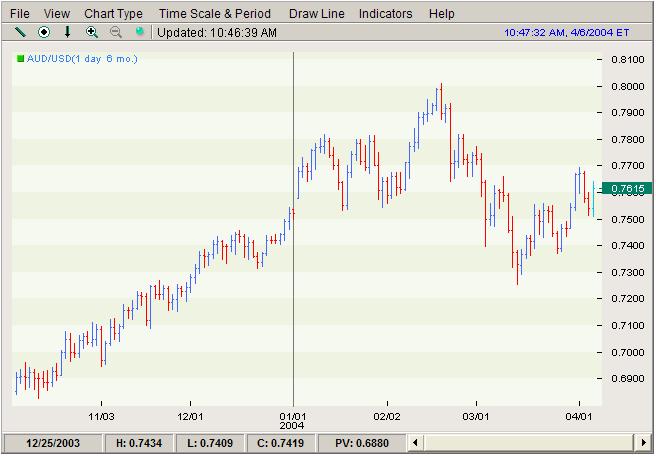Zoom in on the chart
This screenshot has height=456, width=656.
click(92, 32)
